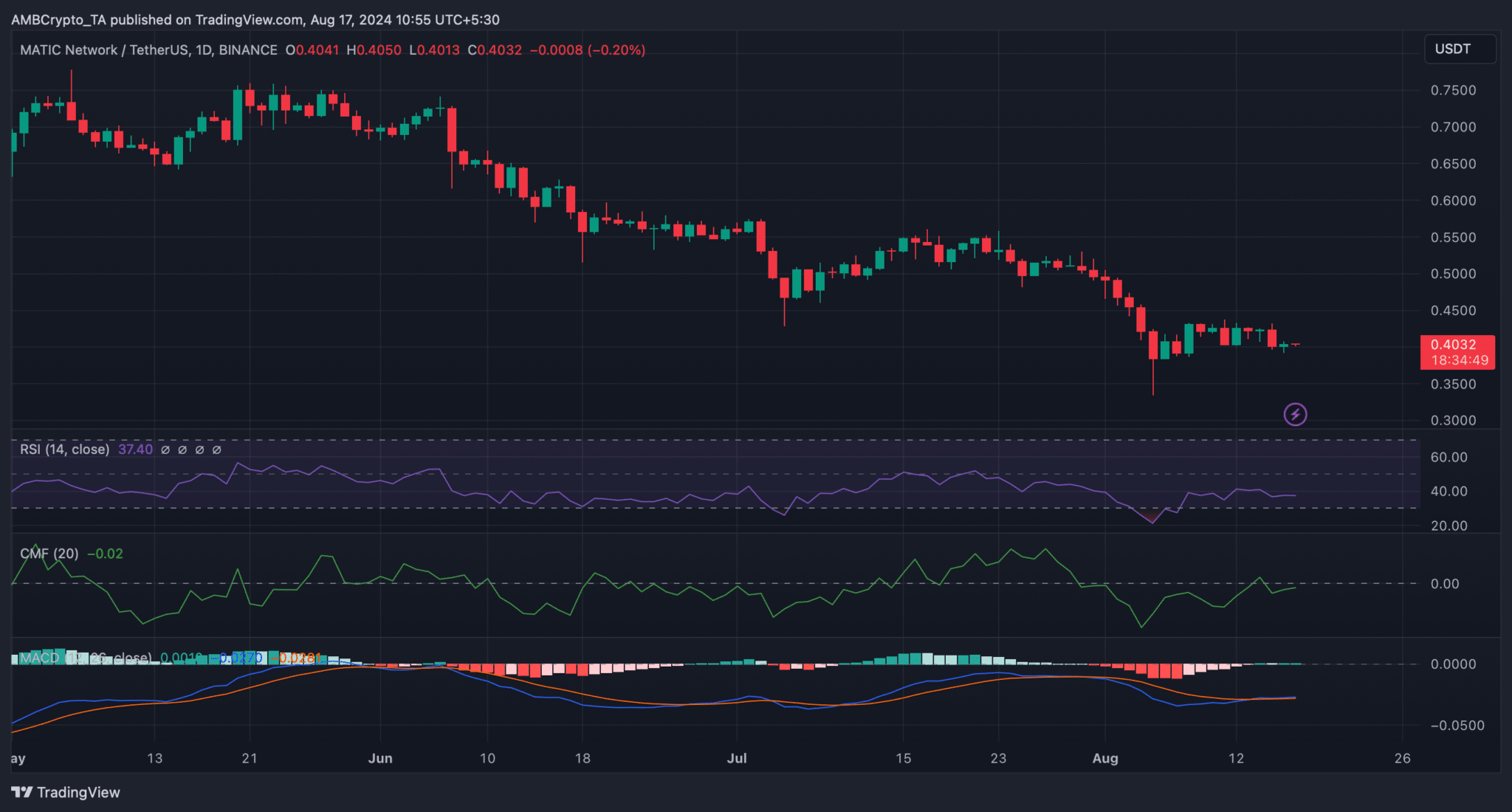Click the purple lightning bolt icon
Screen dimensions: 1512x812
click(x=1295, y=414)
